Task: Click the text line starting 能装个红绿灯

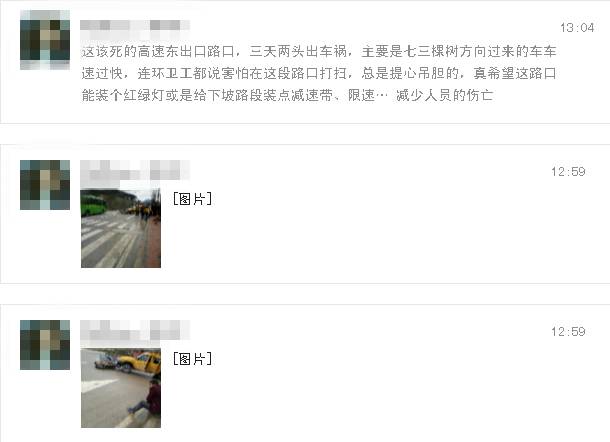Action: coord(287,95)
